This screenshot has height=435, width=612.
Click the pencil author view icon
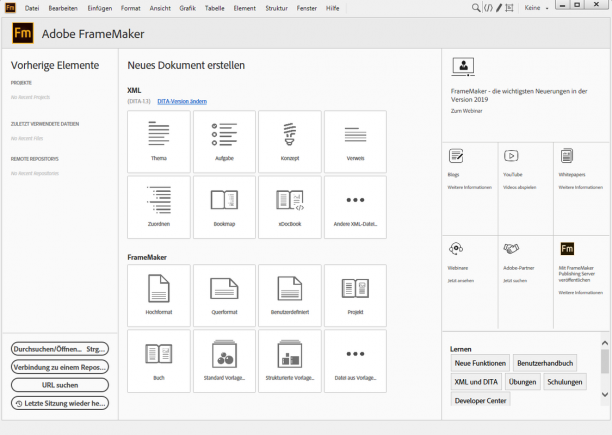(499, 8)
